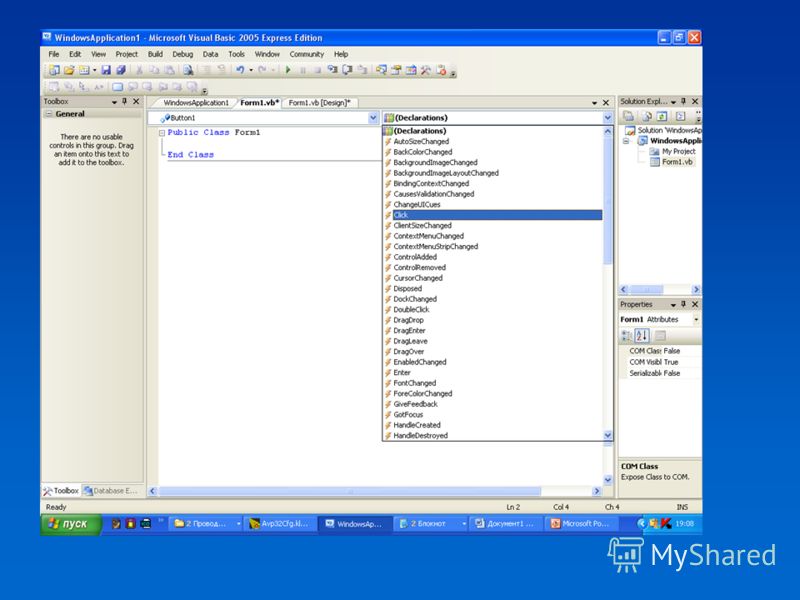The height and width of the screenshot is (600, 800).
Task: Open Properties window position dropdown
Action: coord(673,305)
